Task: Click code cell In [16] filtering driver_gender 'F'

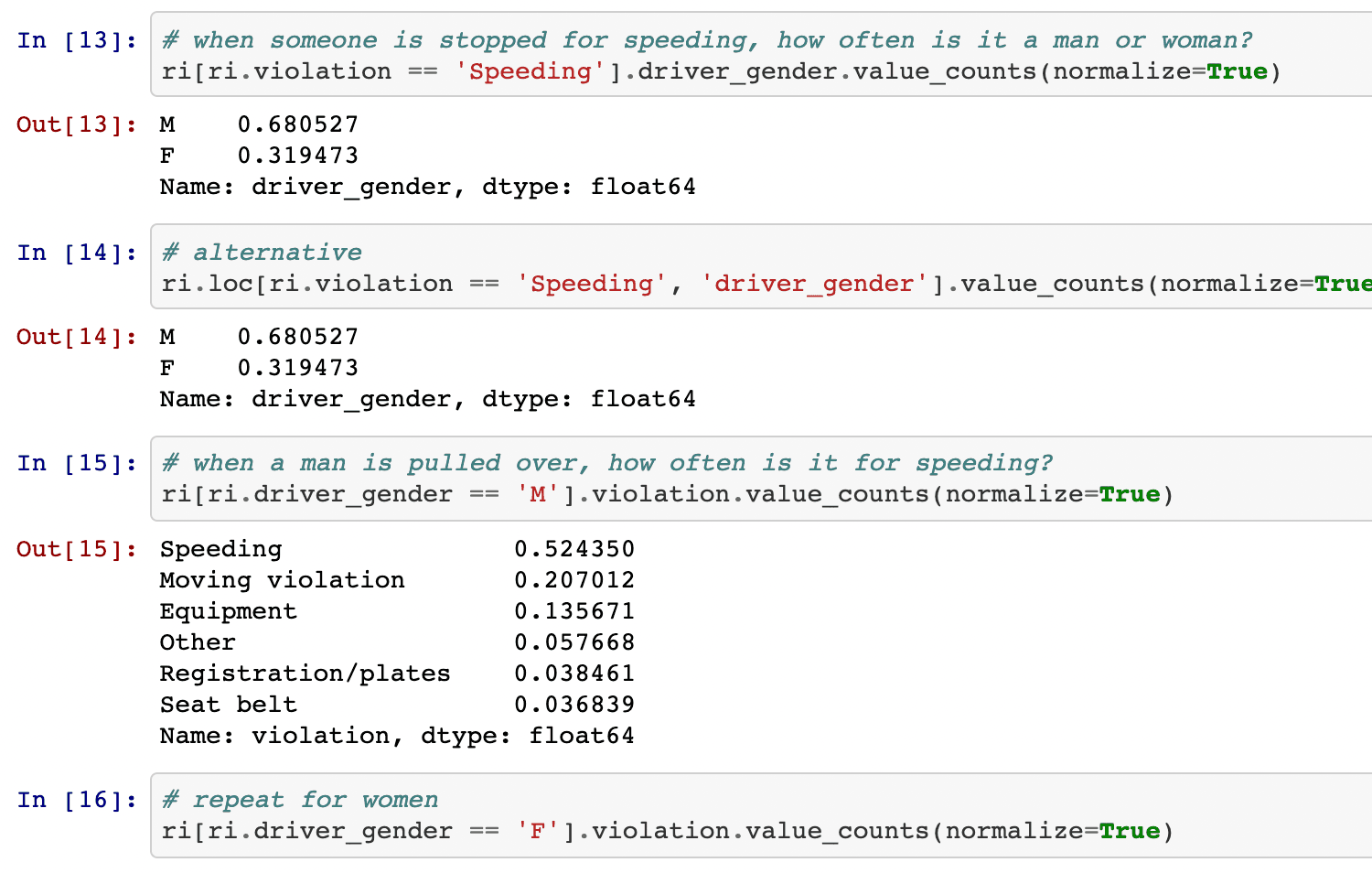Action: [761, 815]
